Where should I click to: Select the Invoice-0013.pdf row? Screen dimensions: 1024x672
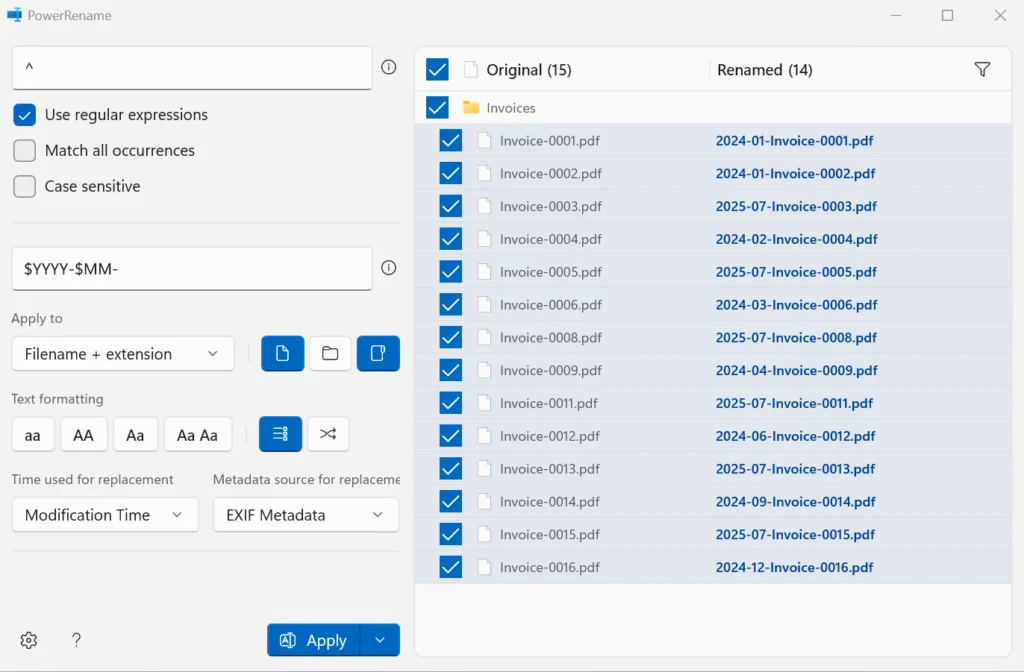point(713,469)
